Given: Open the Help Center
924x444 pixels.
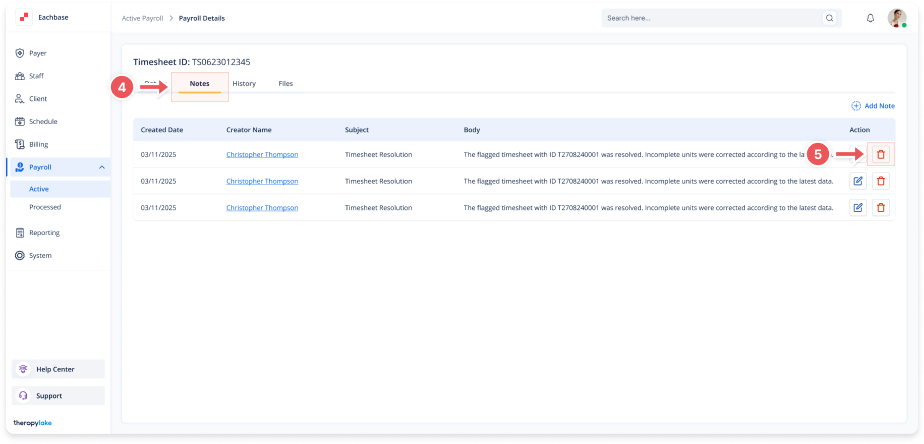Looking at the screenshot, I should [58, 369].
